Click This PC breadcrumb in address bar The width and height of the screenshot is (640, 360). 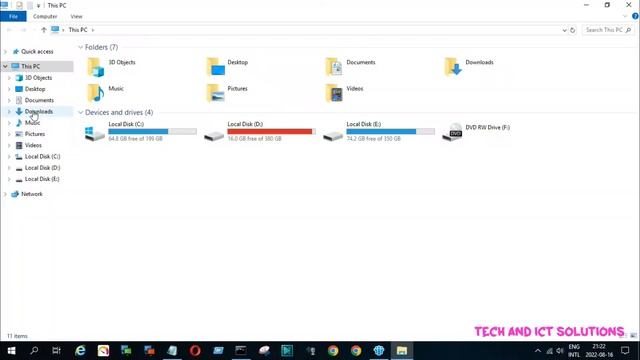click(x=78, y=30)
